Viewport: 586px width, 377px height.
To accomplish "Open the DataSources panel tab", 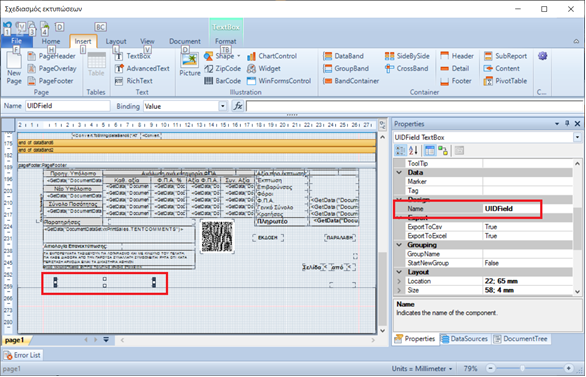I will [465, 339].
